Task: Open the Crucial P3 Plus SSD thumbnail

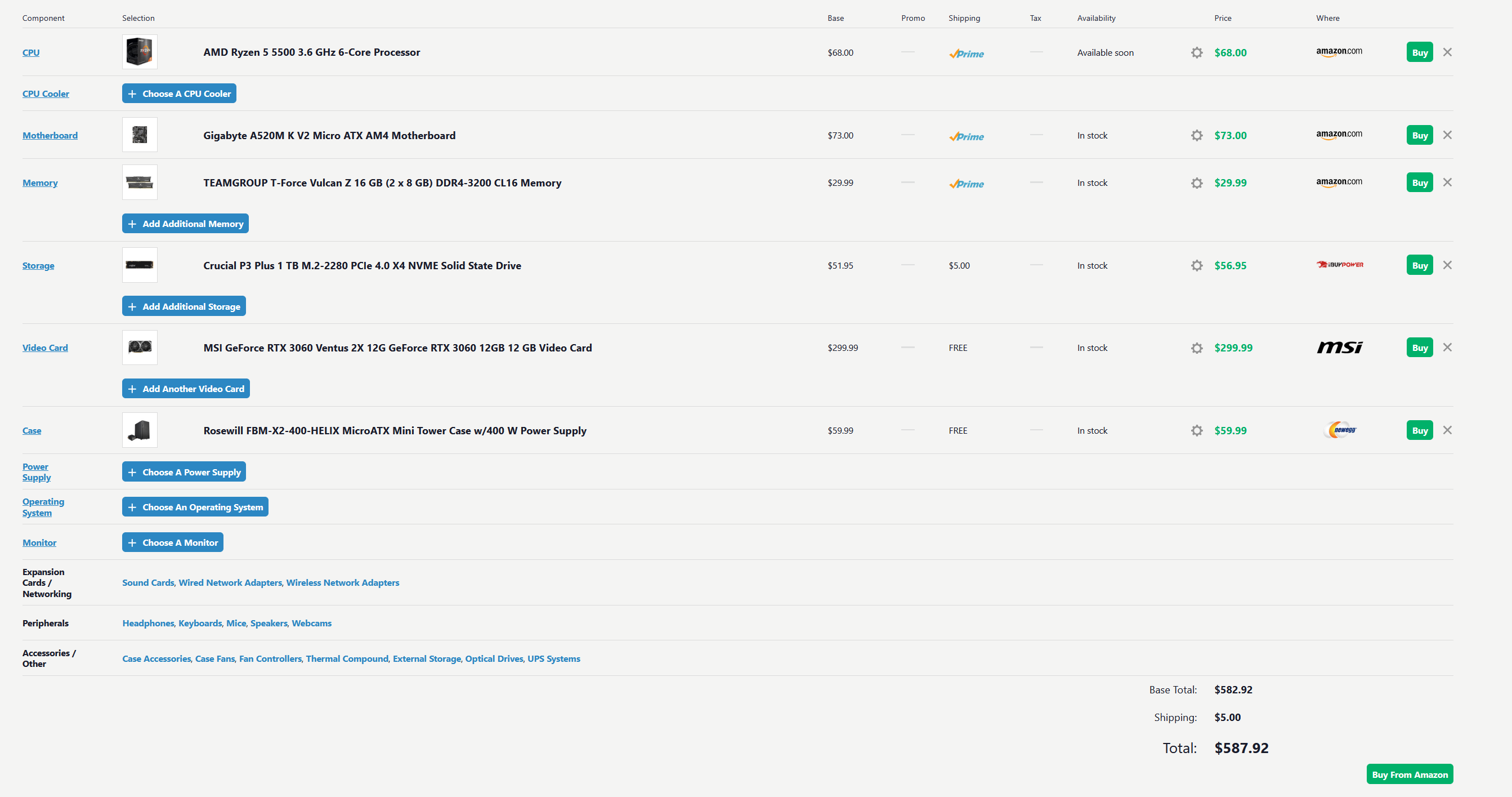Action: coord(140,265)
